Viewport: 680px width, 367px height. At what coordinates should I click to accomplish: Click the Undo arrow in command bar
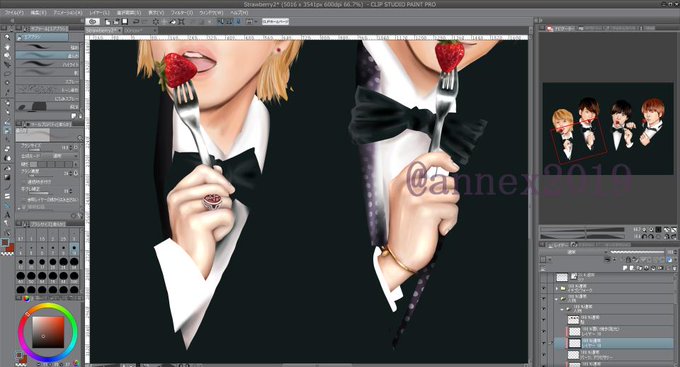136,21
